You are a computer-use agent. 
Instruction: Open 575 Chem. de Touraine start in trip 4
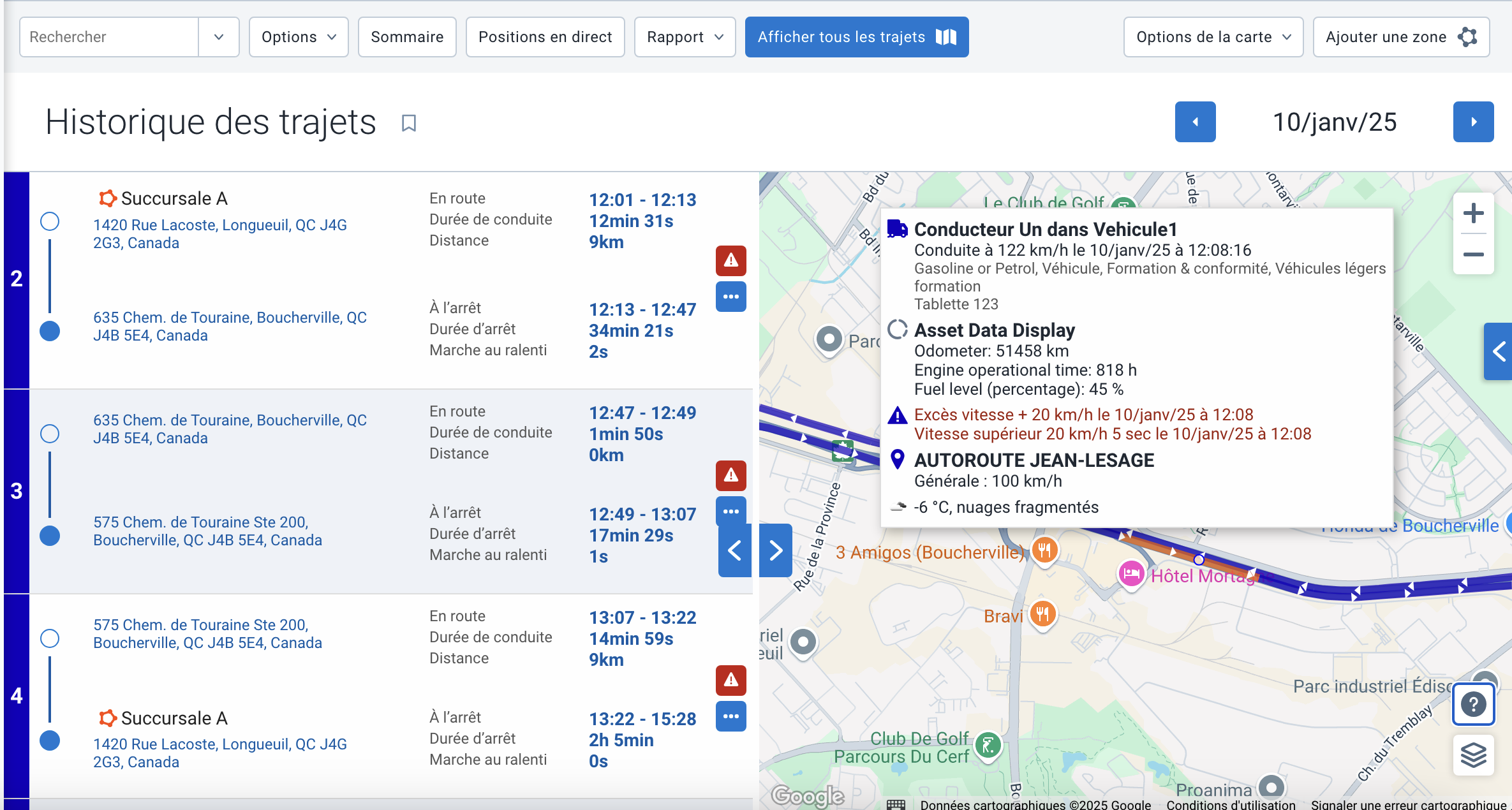pyautogui.click(x=207, y=634)
